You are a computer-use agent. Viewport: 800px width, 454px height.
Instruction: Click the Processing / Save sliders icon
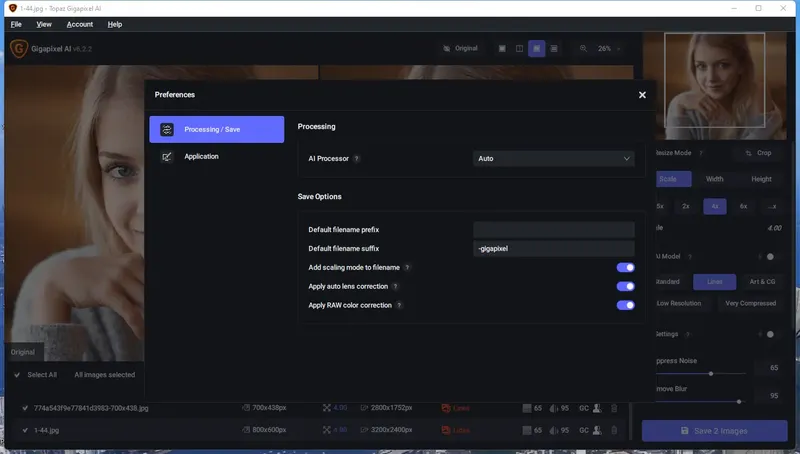[x=167, y=130]
